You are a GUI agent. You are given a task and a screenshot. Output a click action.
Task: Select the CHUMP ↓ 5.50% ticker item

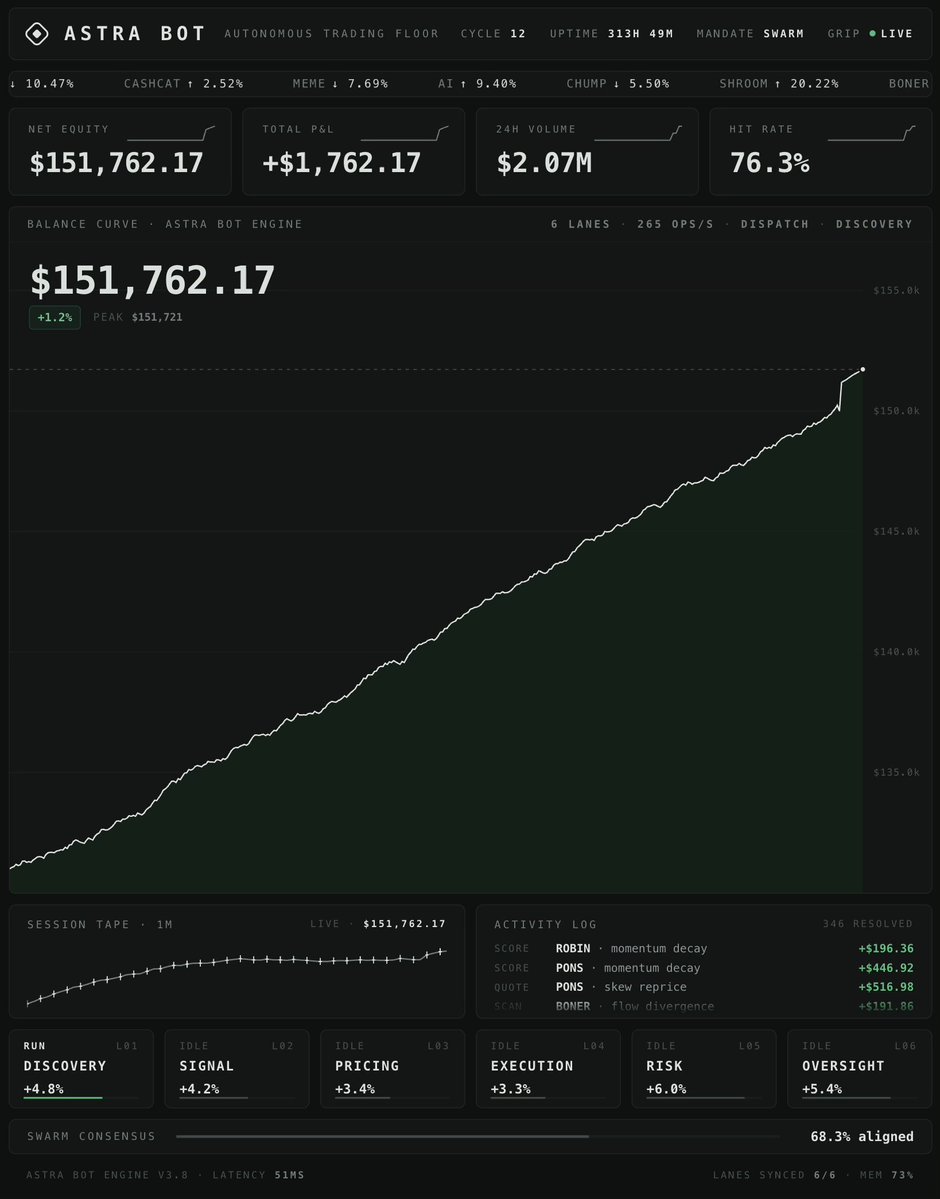(618, 83)
